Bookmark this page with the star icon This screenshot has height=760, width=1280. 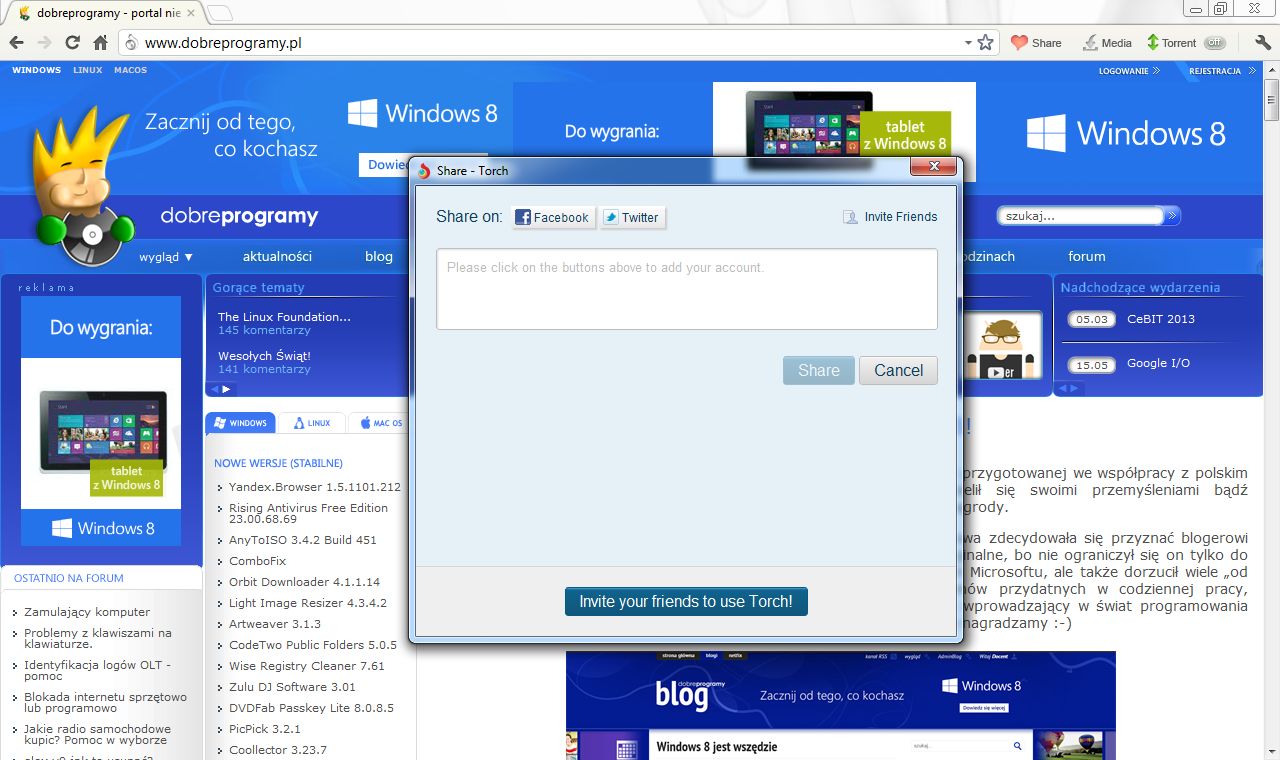985,43
